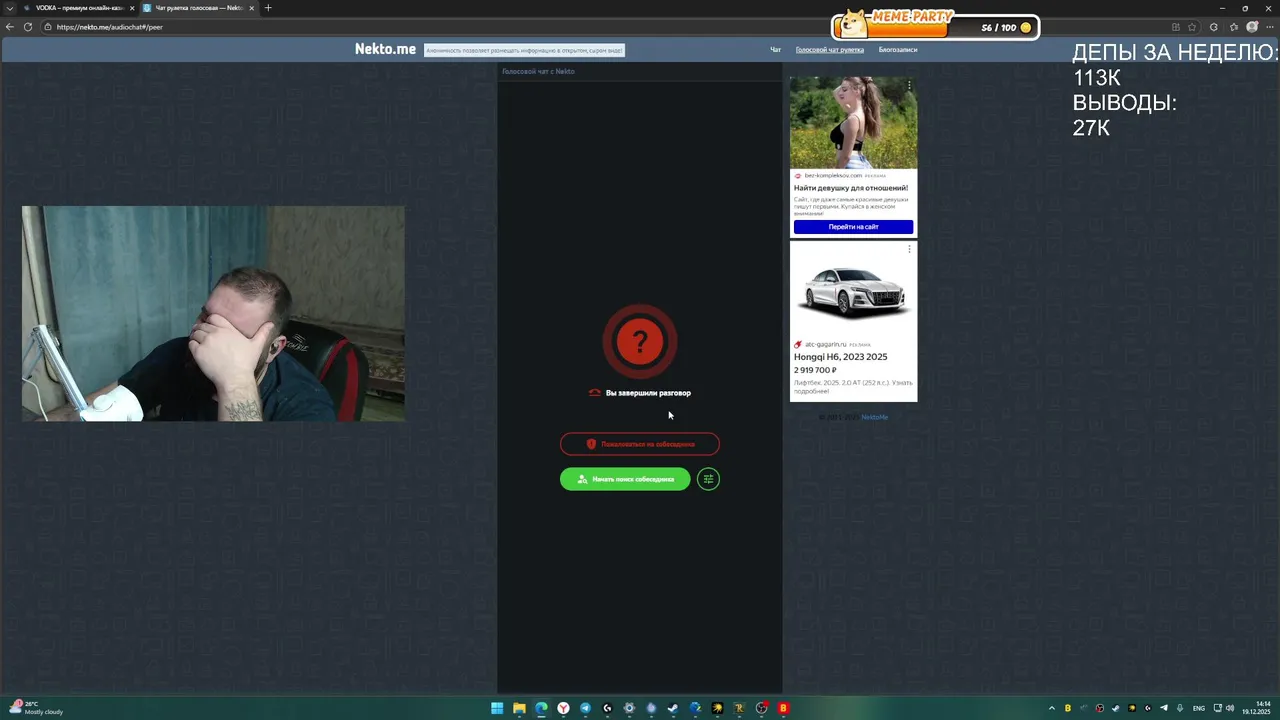1280x720 pixels.
Task: Click the NektoMe footer link
Action: coord(874,417)
